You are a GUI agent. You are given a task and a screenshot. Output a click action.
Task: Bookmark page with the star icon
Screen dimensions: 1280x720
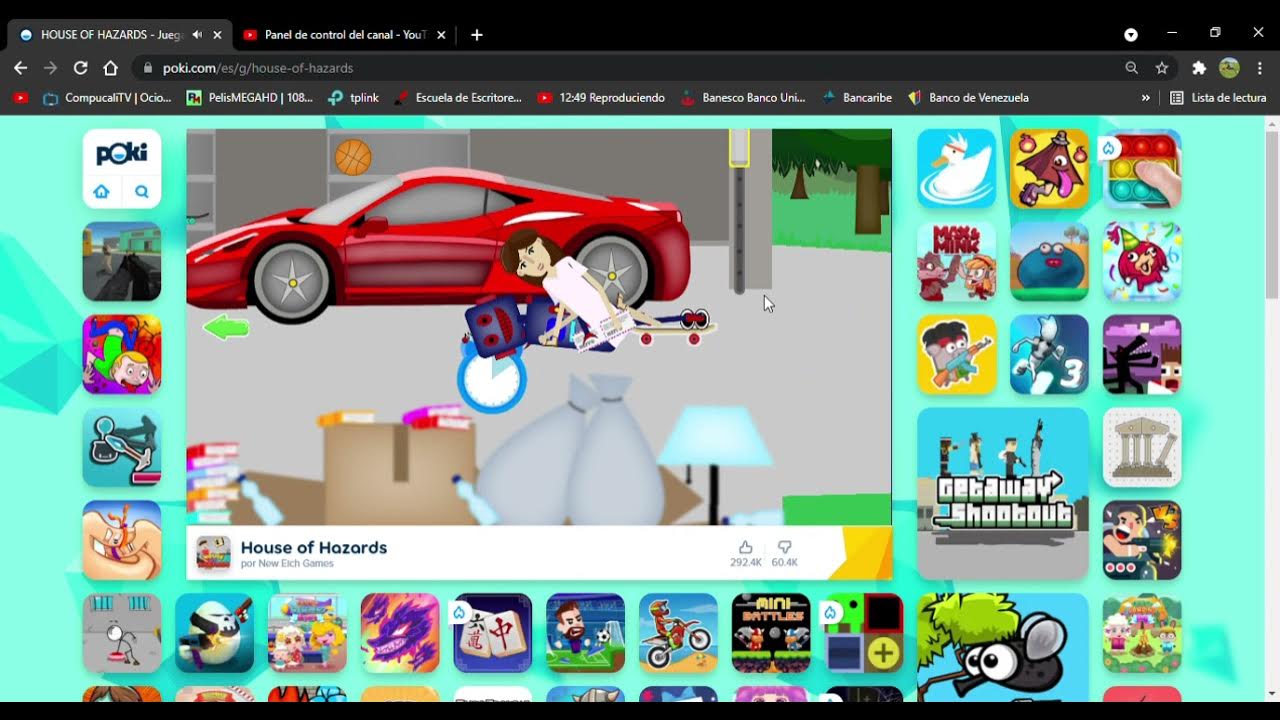(x=1162, y=68)
